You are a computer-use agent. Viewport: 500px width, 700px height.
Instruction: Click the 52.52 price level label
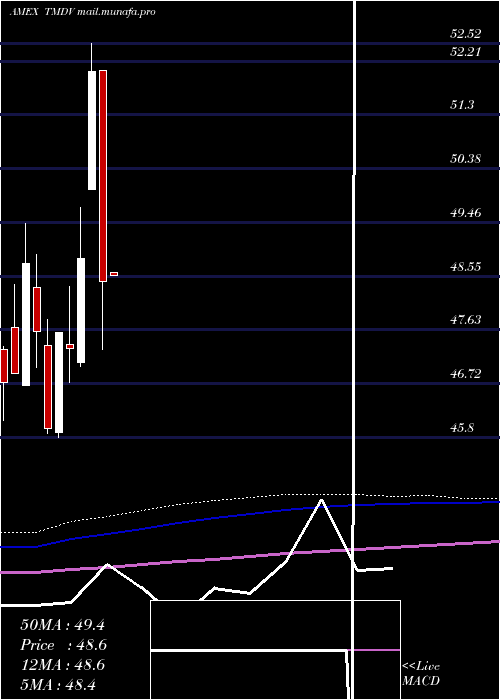coord(466,33)
